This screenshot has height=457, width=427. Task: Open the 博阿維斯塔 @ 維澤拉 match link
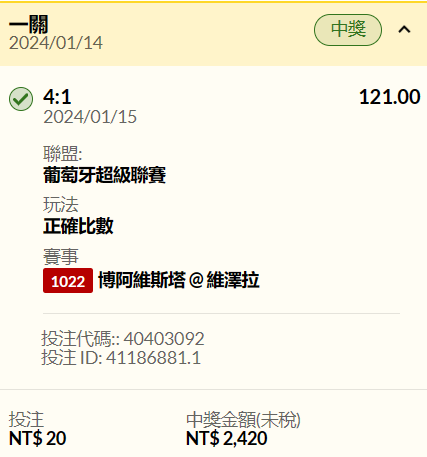(179, 280)
